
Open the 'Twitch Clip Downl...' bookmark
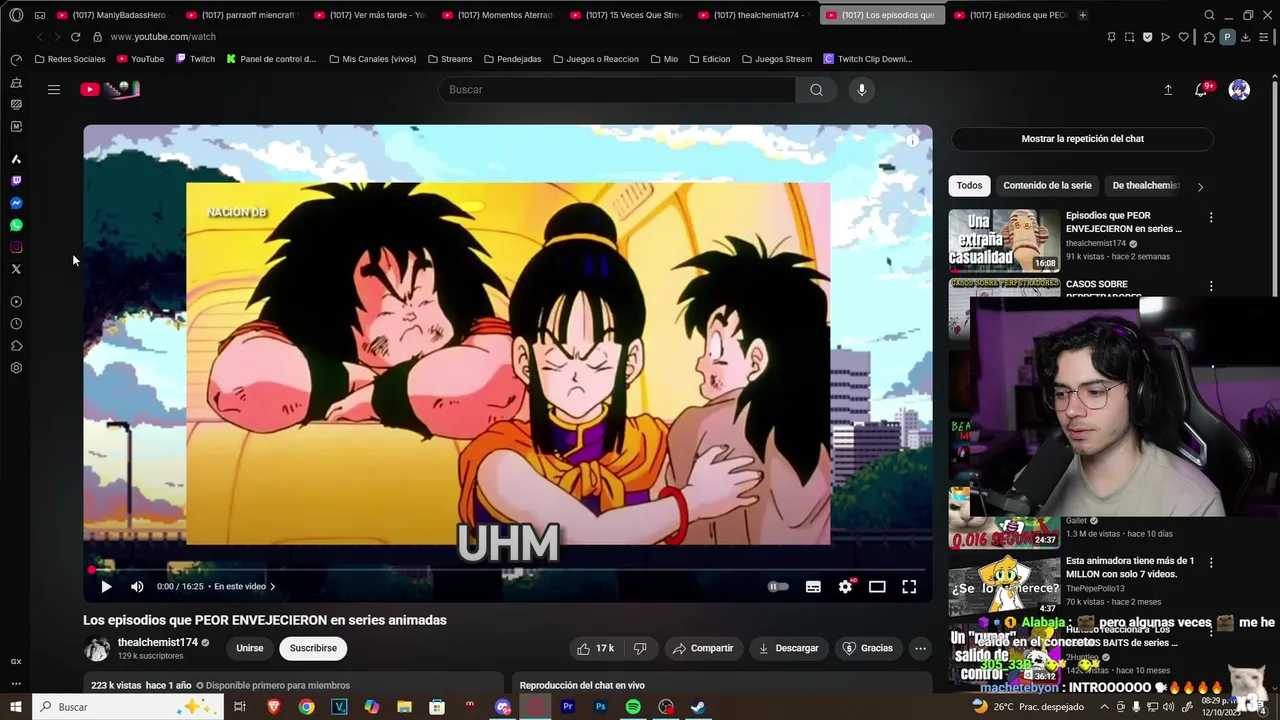(x=867, y=59)
